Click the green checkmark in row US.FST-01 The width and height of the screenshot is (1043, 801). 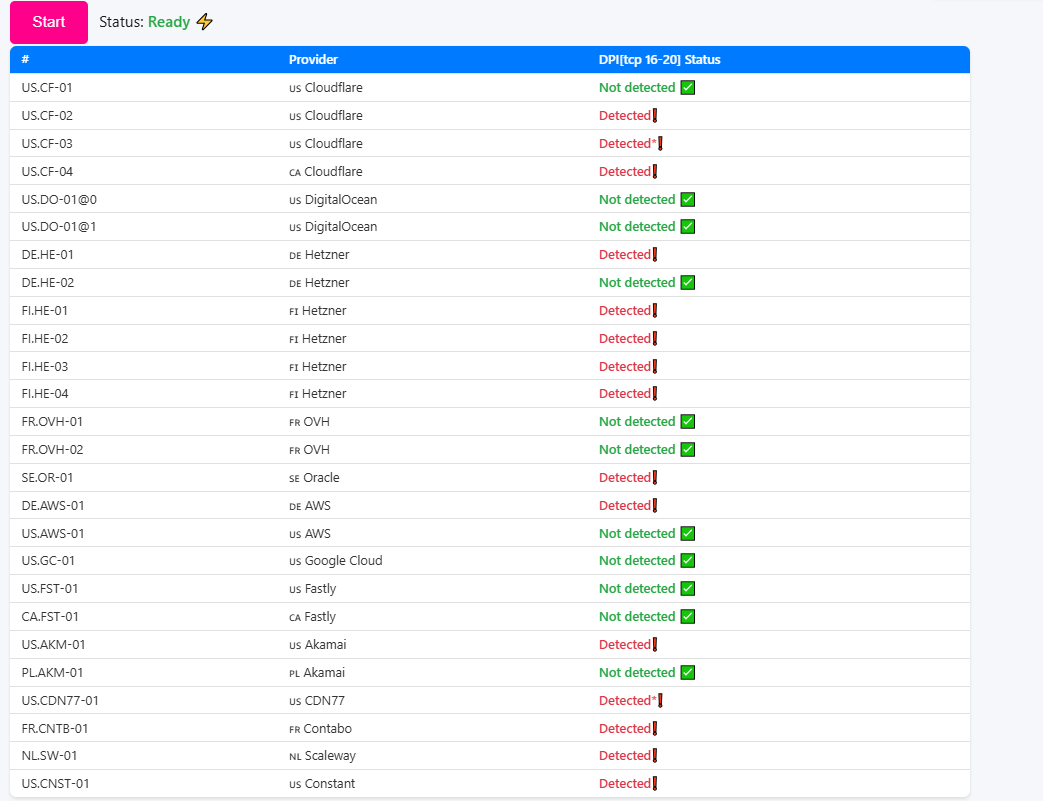tap(688, 589)
